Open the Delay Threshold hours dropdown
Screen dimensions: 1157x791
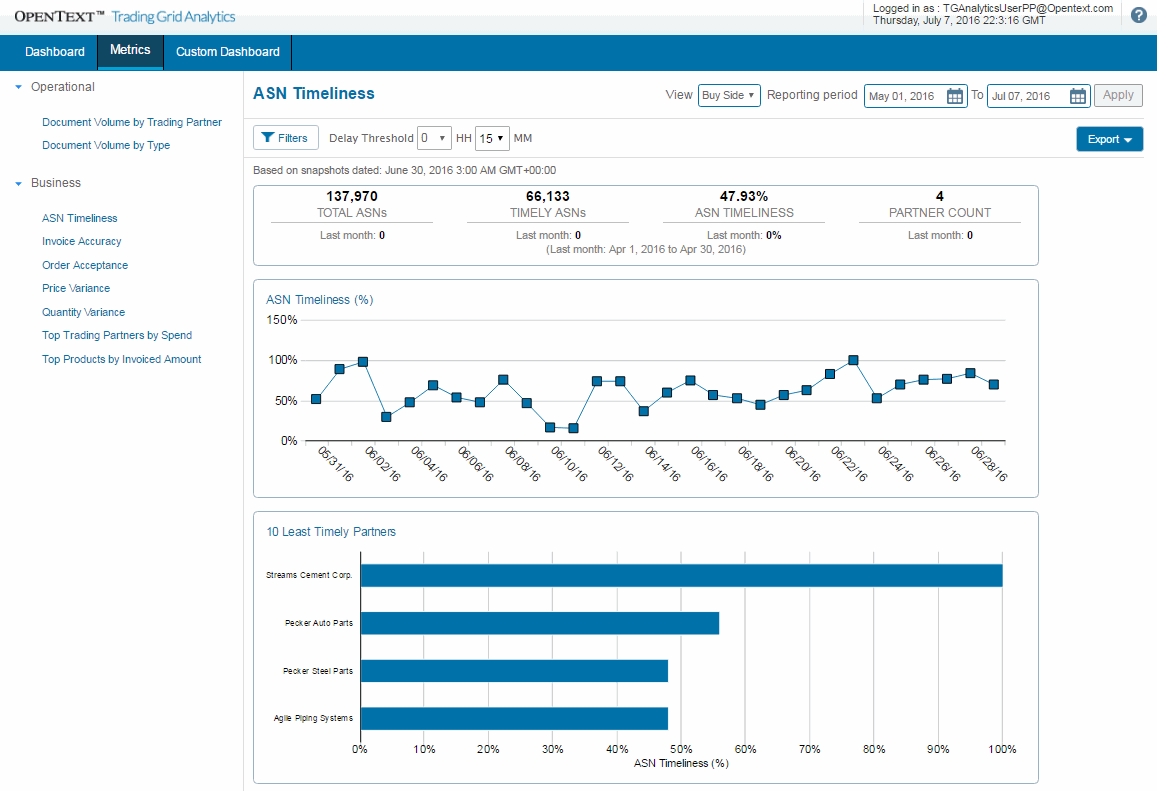click(434, 138)
